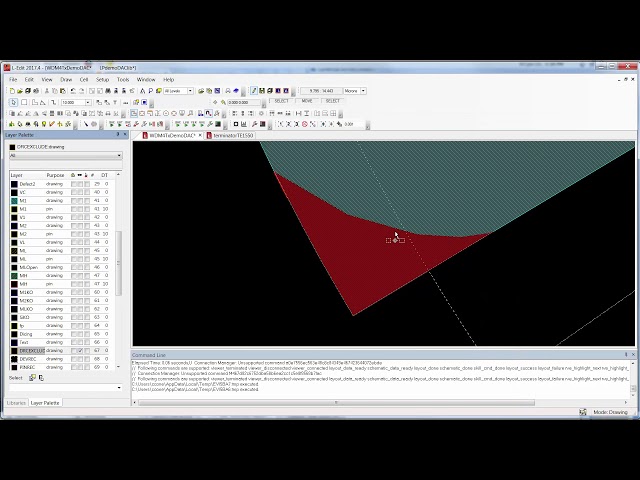The height and width of the screenshot is (480, 640).
Task: Click the MH drawing green color swatch
Action: (14, 276)
